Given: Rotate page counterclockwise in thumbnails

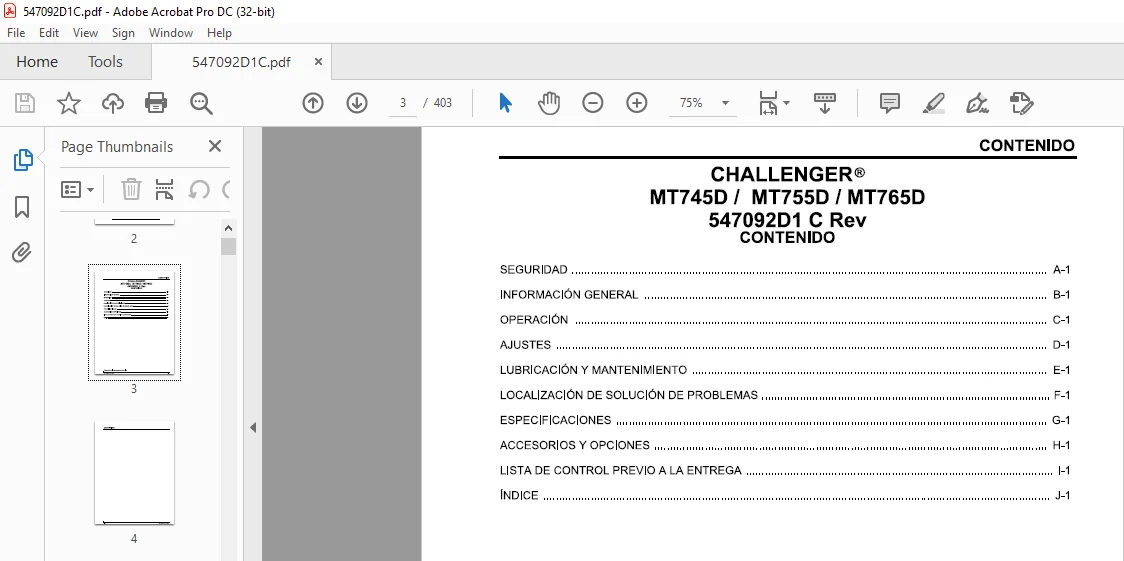Looking at the screenshot, I should [199, 190].
